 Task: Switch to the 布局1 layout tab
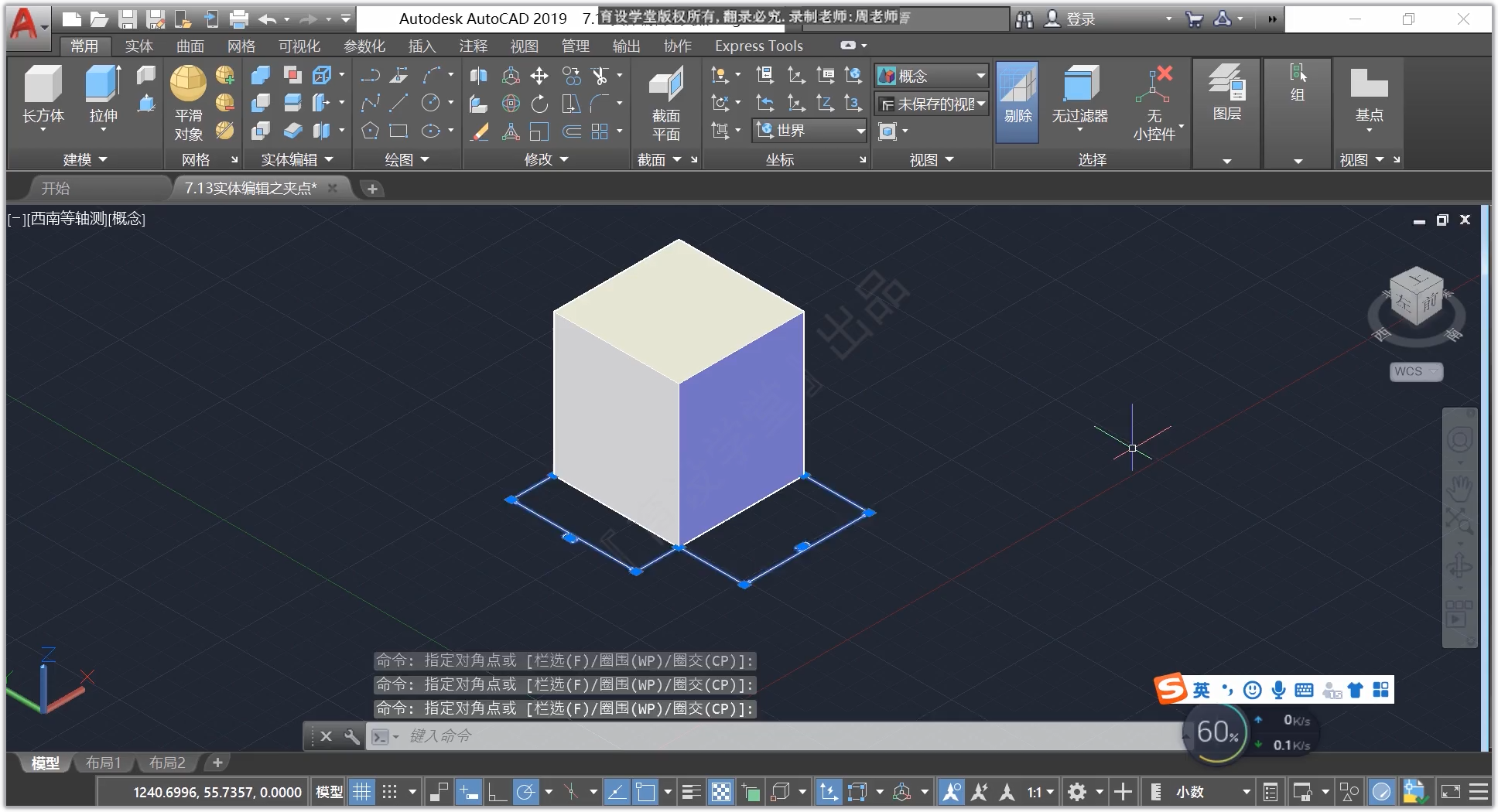(104, 763)
